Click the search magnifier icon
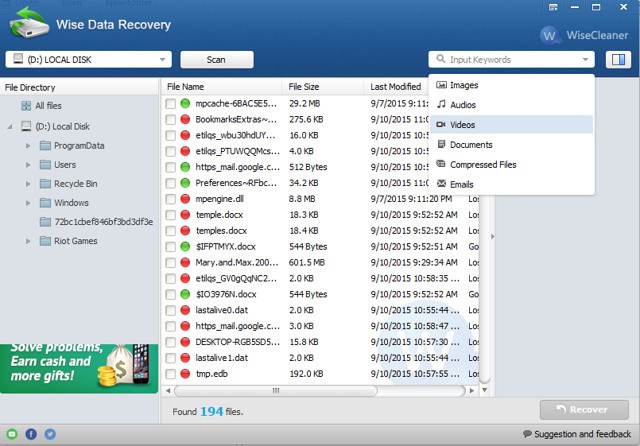This screenshot has height=446, width=640. 440,59
